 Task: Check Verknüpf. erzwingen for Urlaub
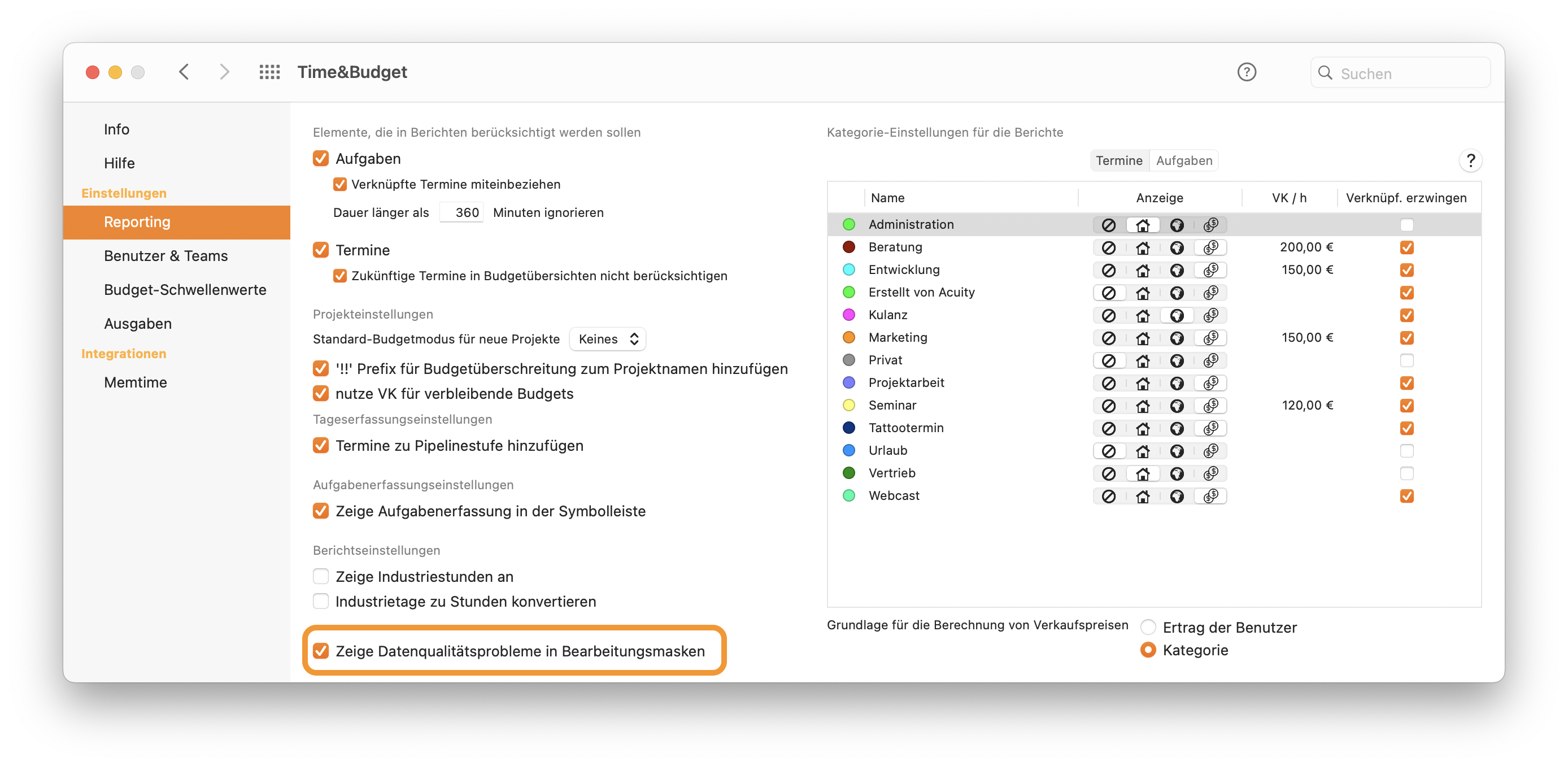pyautogui.click(x=1406, y=451)
